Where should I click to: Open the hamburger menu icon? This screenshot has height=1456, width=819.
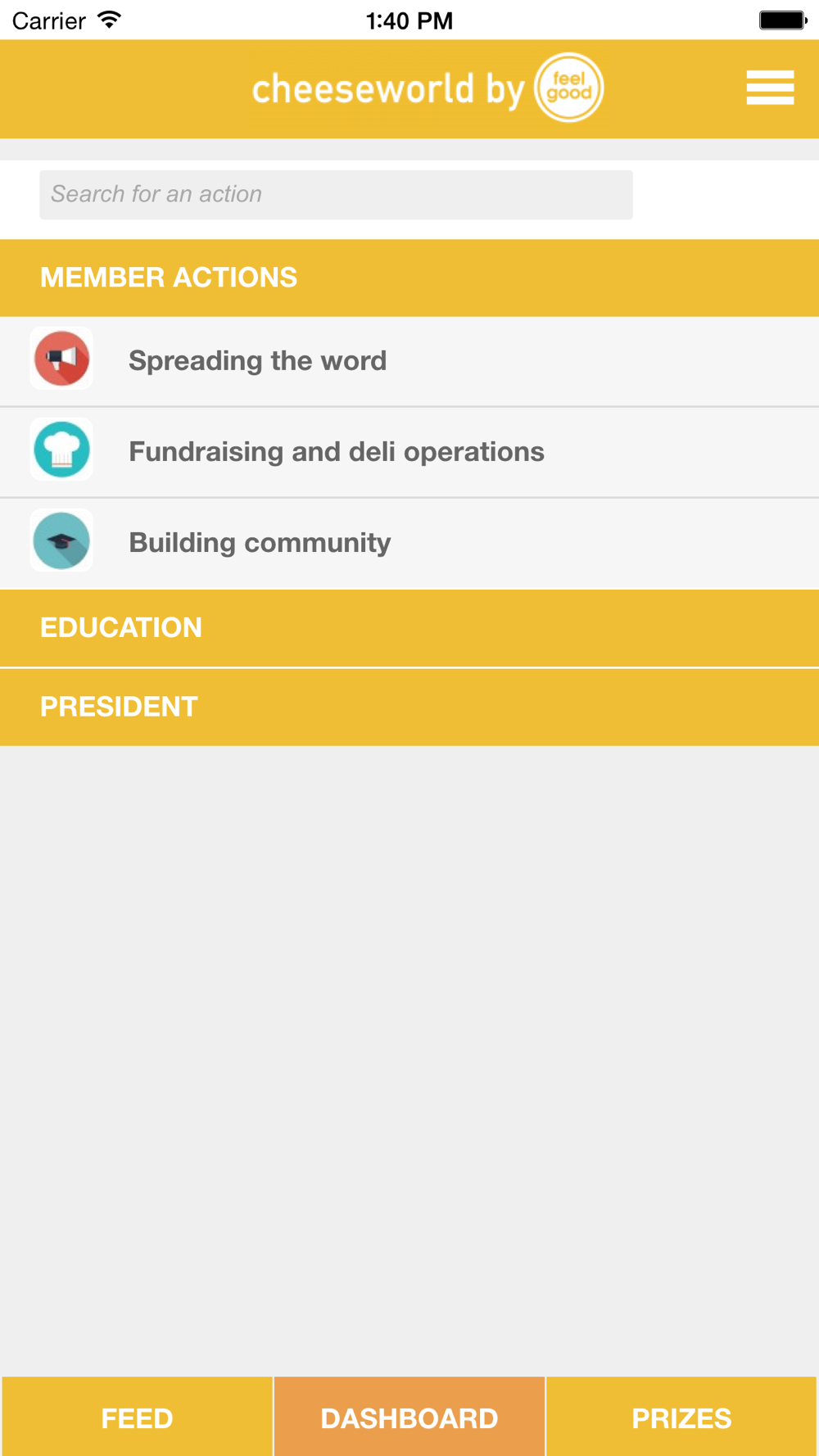770,88
